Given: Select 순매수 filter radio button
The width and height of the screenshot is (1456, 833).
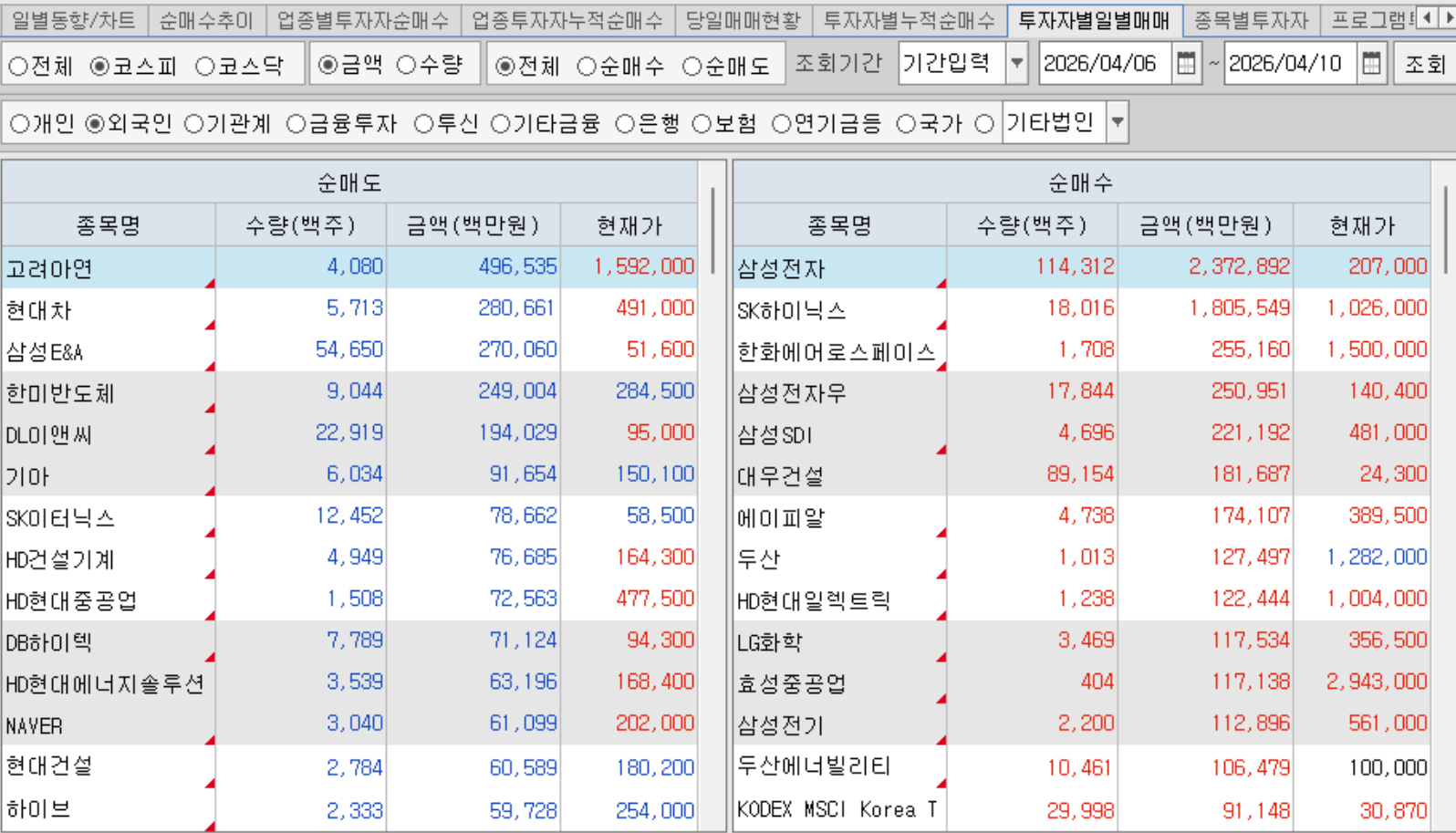Looking at the screenshot, I should 587,67.
